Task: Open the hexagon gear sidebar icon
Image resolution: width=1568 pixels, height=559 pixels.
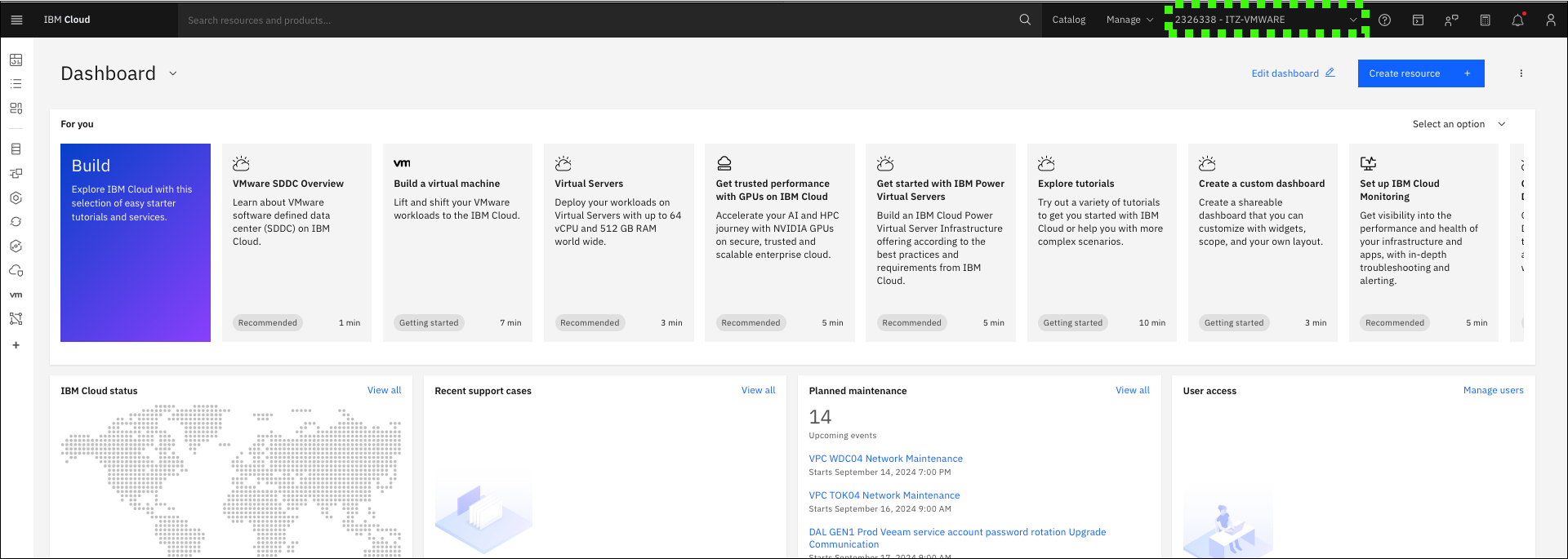Action: 16,246
